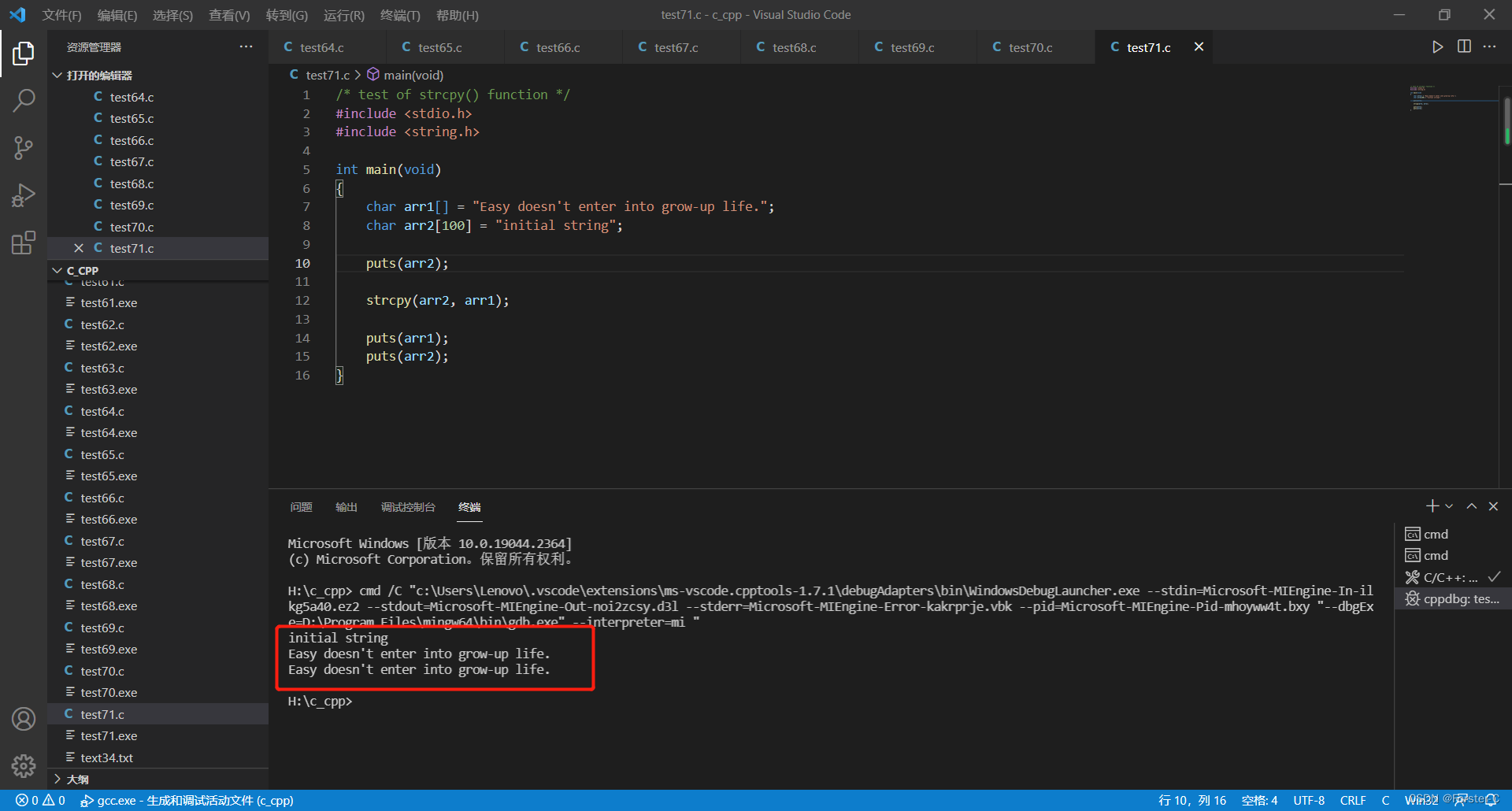Collapse the C_CPP folder section
Screen dimensions: 1512x811
(157, 270)
